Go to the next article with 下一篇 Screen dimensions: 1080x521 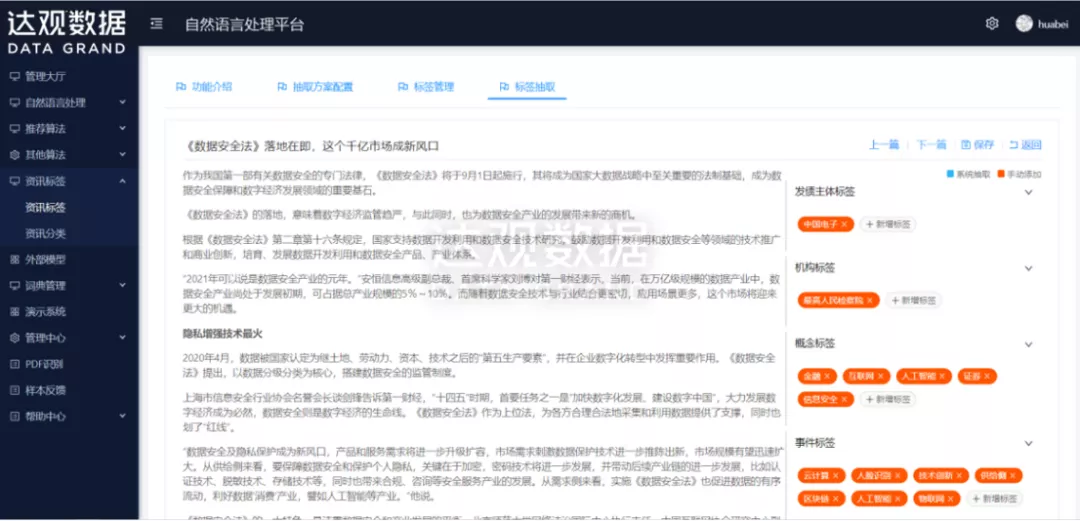(x=931, y=145)
